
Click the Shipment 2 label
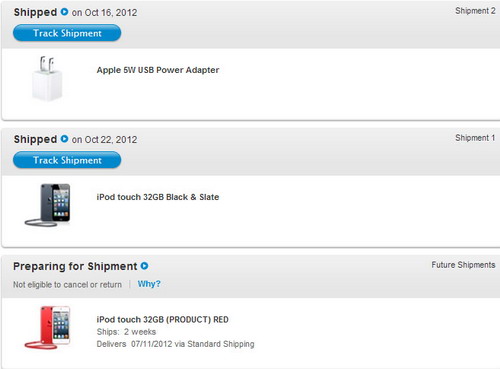point(475,11)
